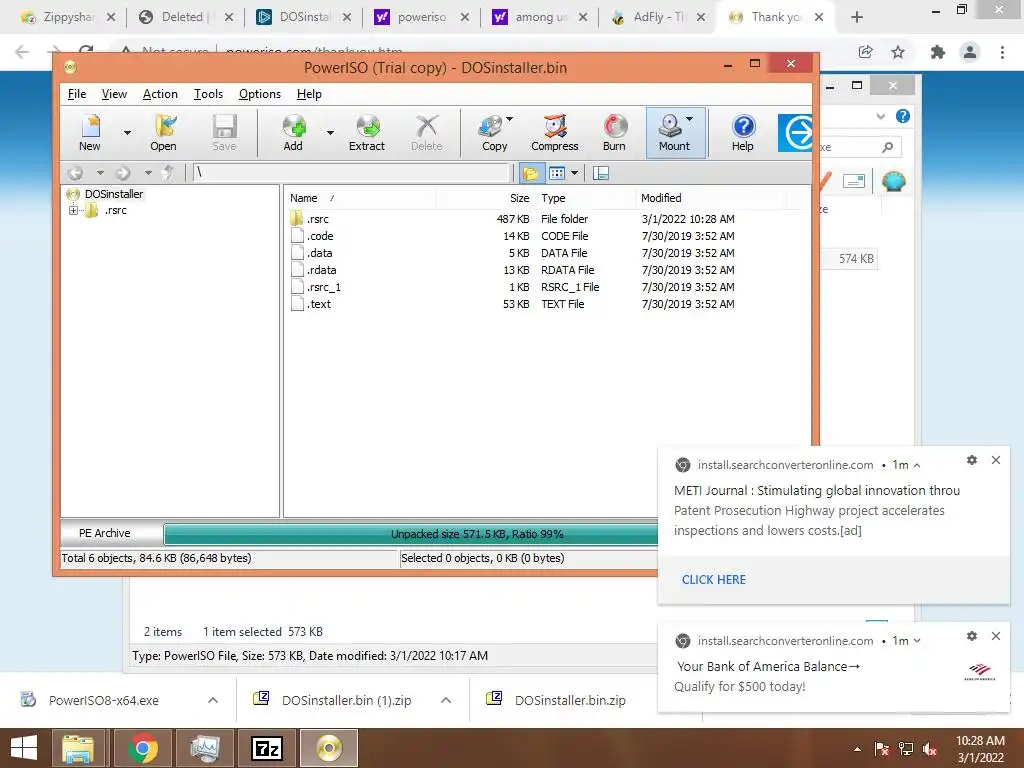Open the Chrome profile avatar icon

[x=970, y=52]
